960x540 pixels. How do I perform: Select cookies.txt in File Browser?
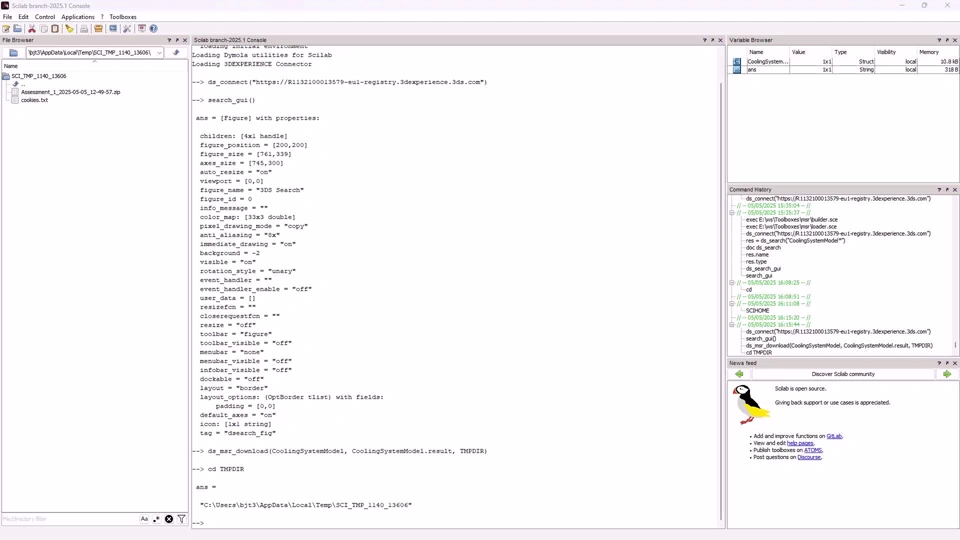[x=34, y=100]
